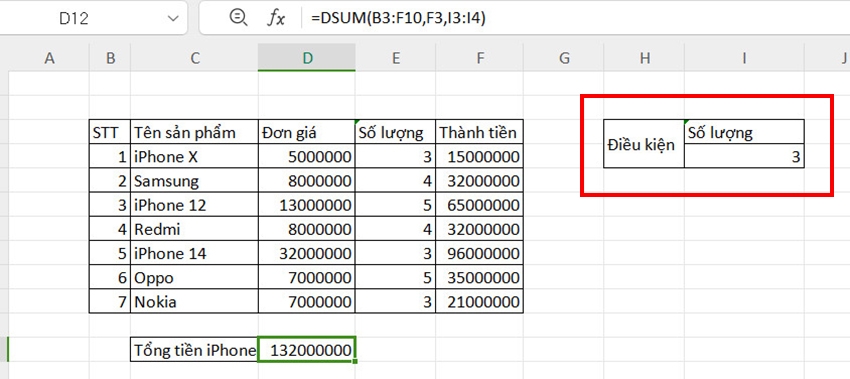Select column F header
Image resolution: width=850 pixels, height=379 pixels.
[x=480, y=58]
